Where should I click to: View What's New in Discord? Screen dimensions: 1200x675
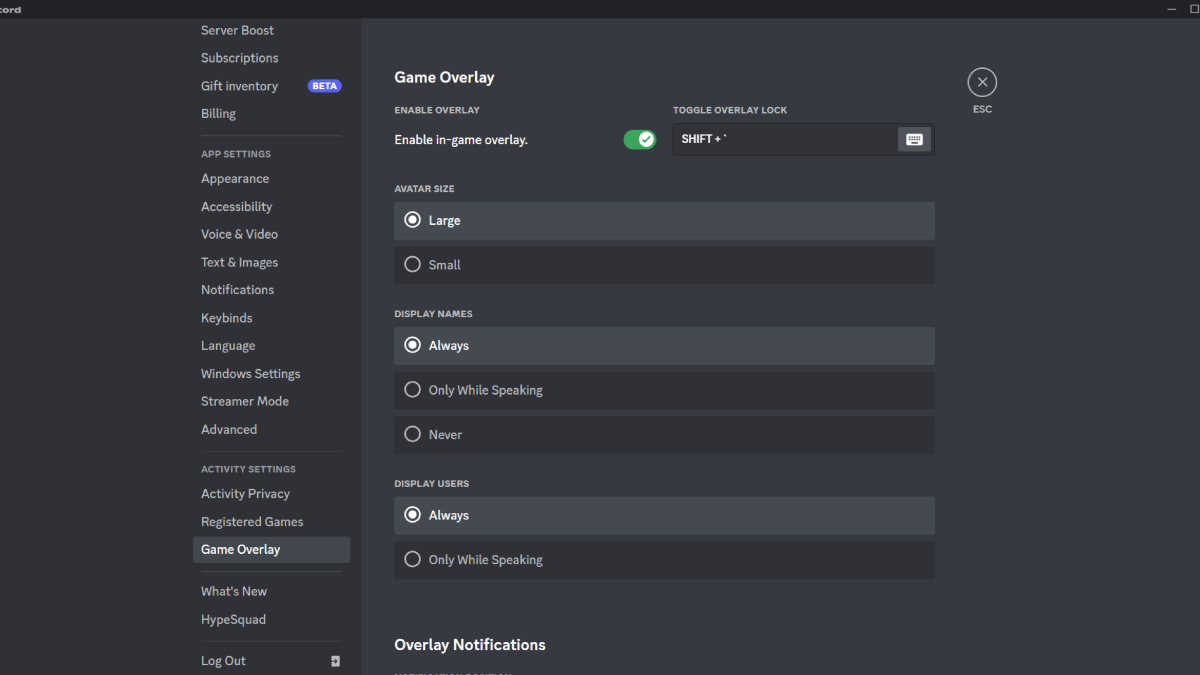click(233, 590)
